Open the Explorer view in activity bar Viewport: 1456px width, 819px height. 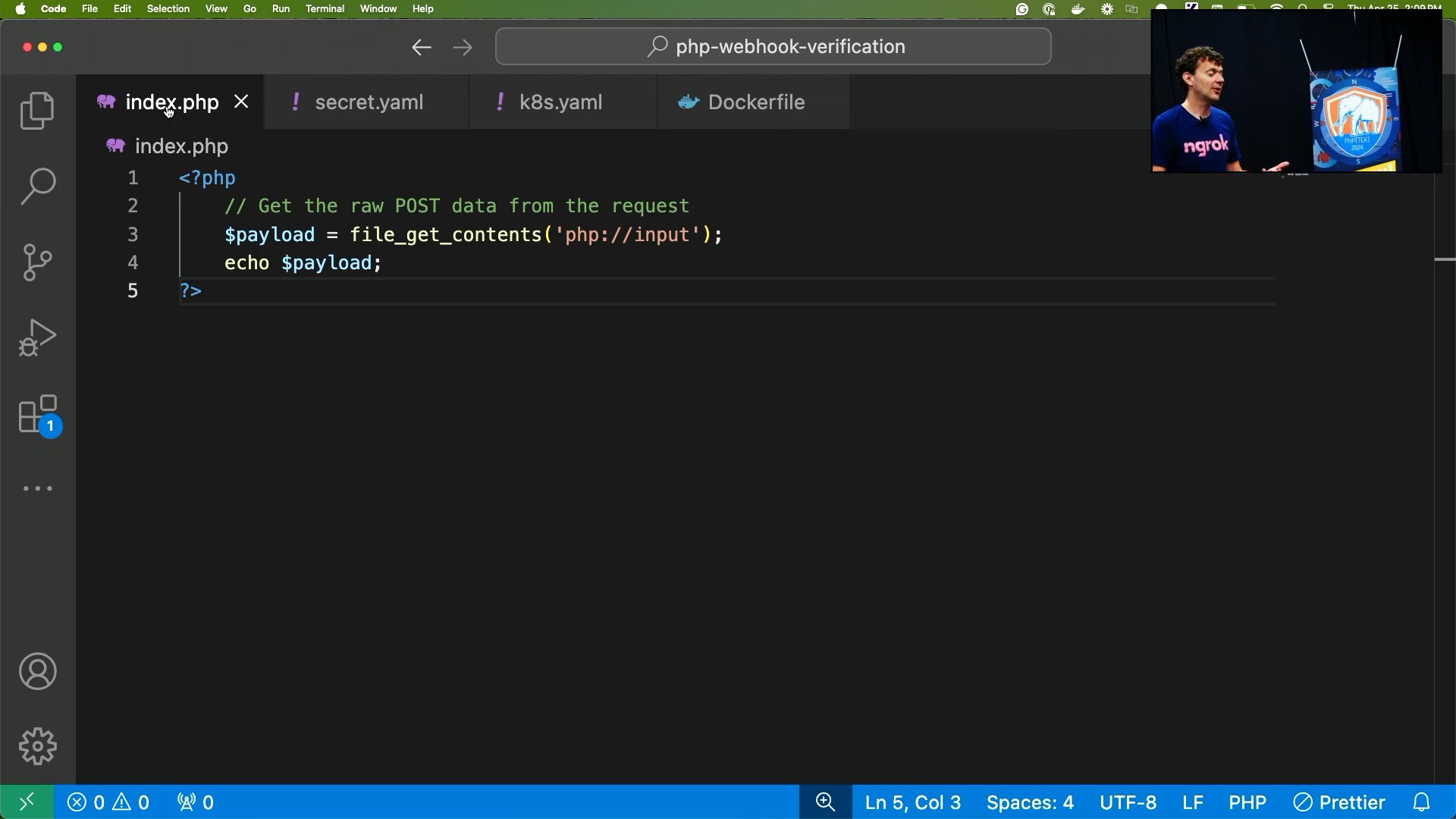point(37,111)
